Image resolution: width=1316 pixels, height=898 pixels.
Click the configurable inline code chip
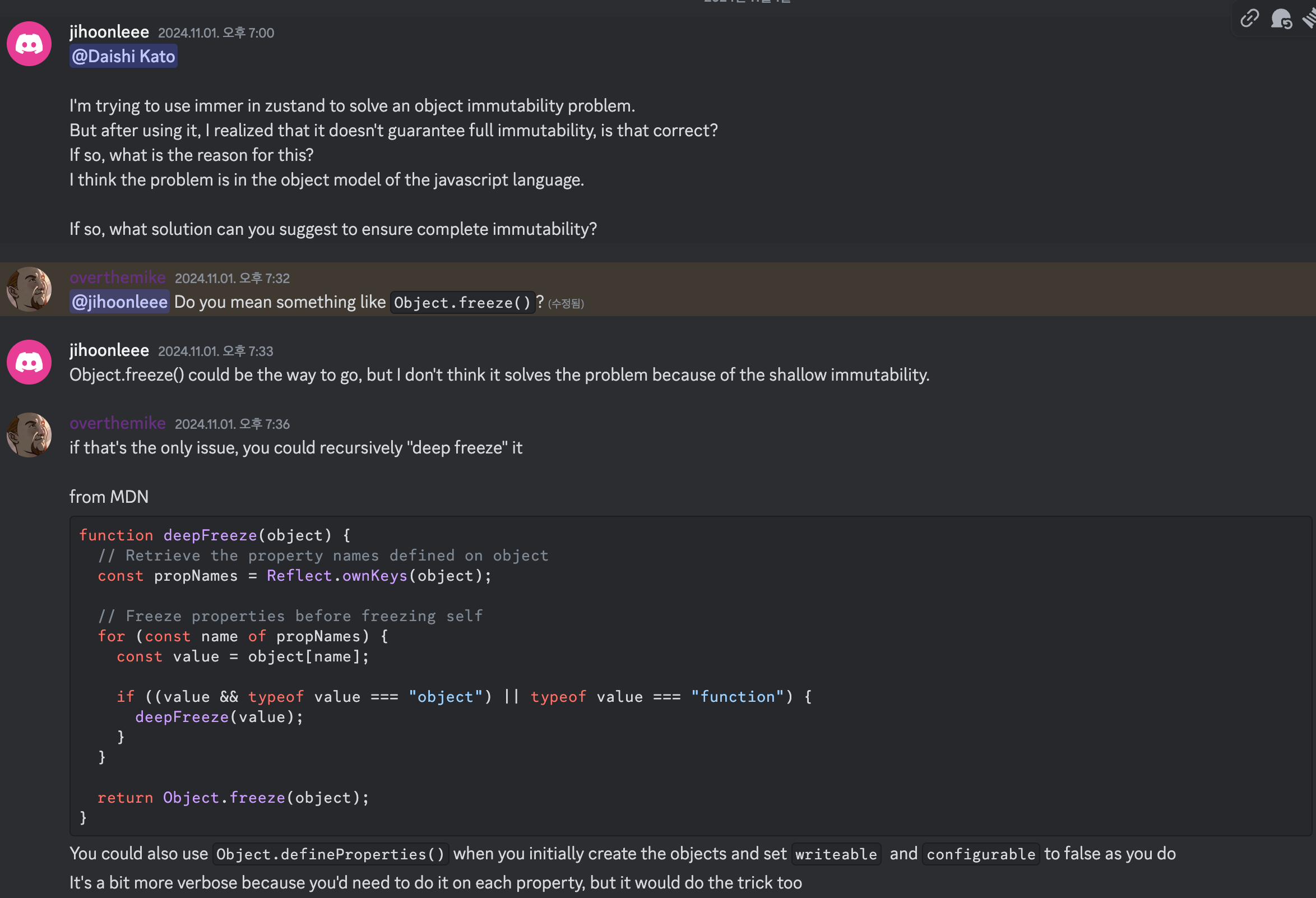[x=981, y=854]
